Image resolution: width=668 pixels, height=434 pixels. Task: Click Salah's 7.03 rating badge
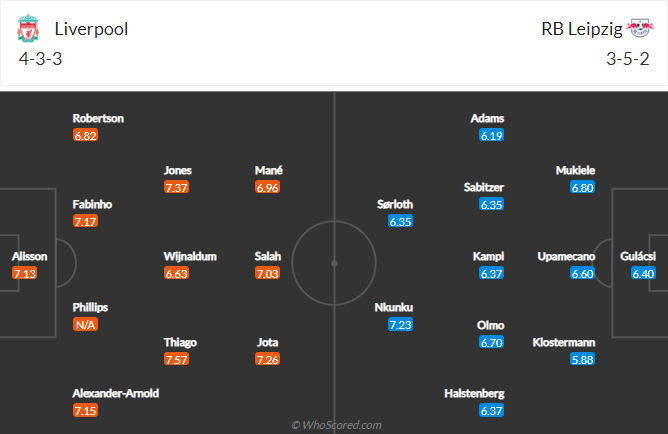(269, 273)
